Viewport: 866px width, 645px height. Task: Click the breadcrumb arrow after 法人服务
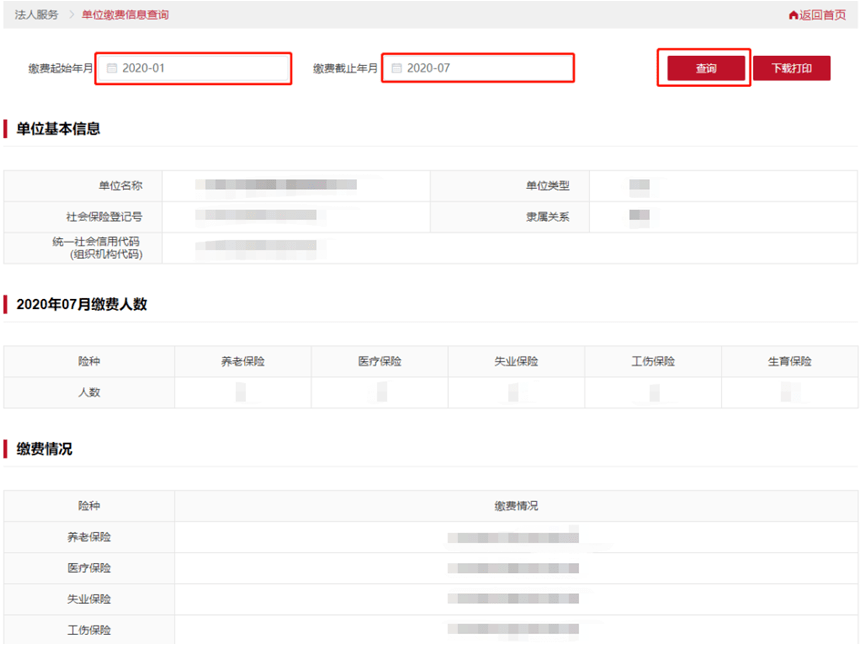[71, 15]
